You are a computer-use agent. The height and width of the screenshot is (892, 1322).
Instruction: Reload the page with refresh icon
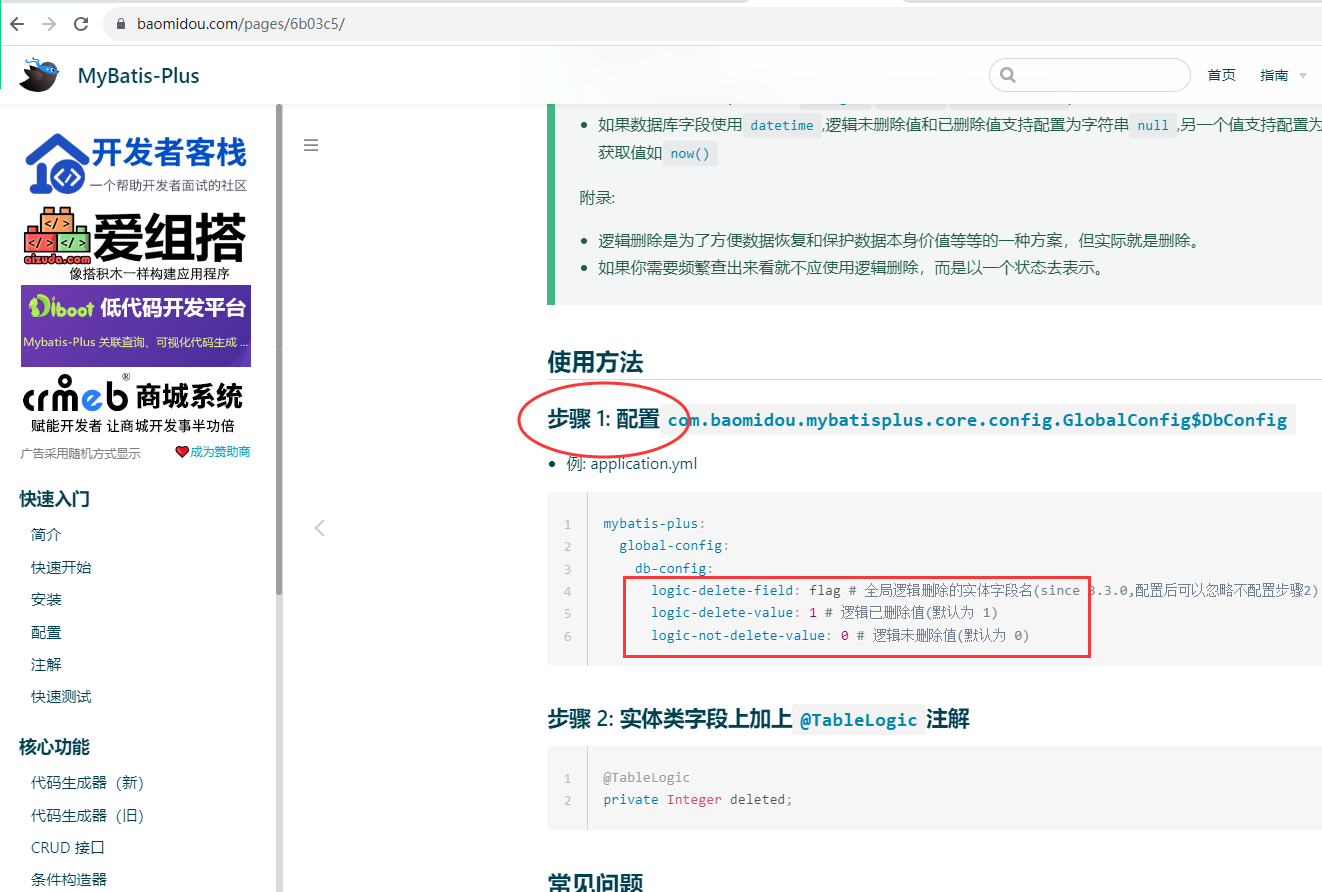tap(81, 23)
